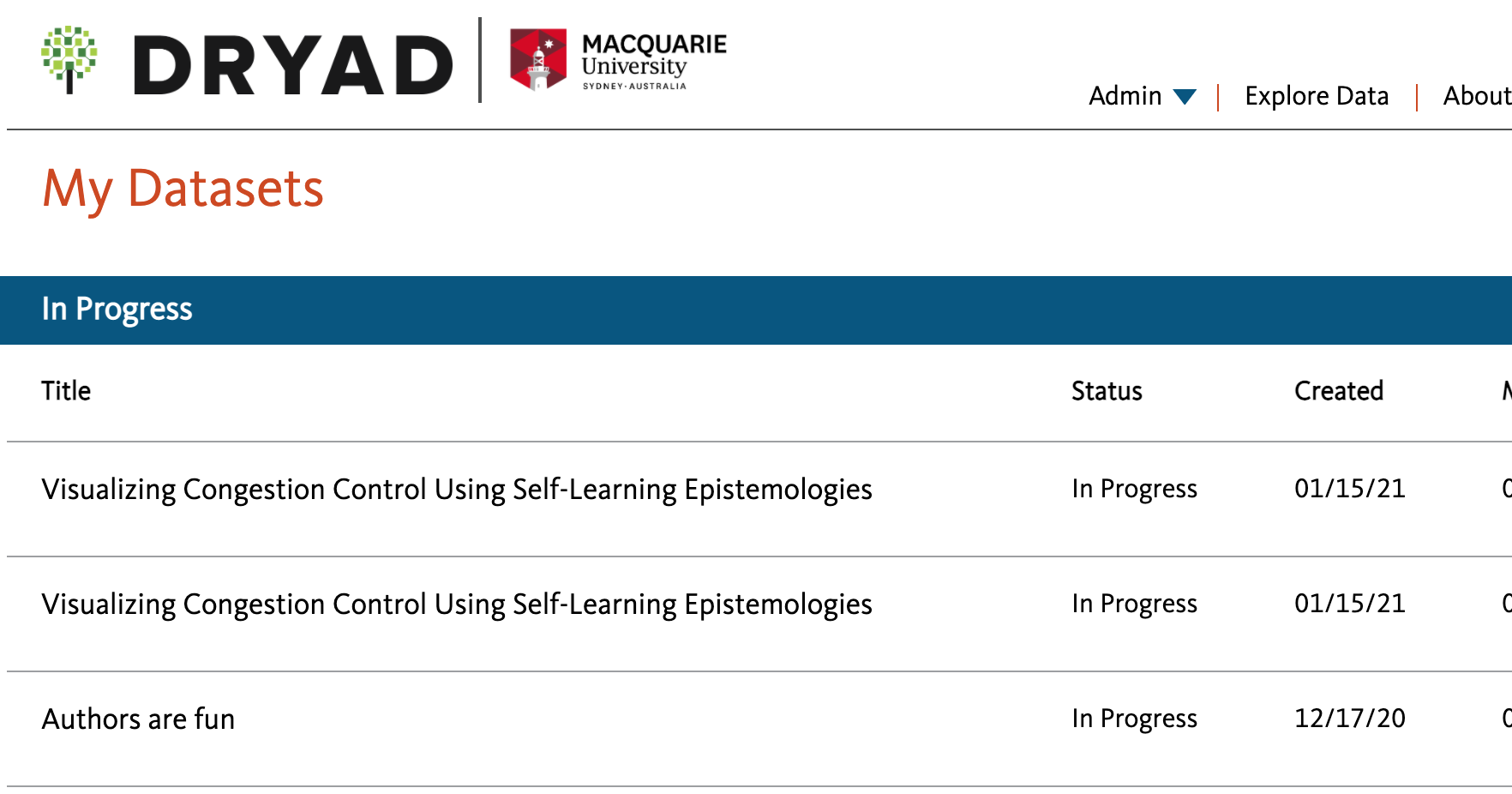Click the 01/15/21 date in the first row
This screenshot has height=794, width=1512.
[x=1349, y=489]
